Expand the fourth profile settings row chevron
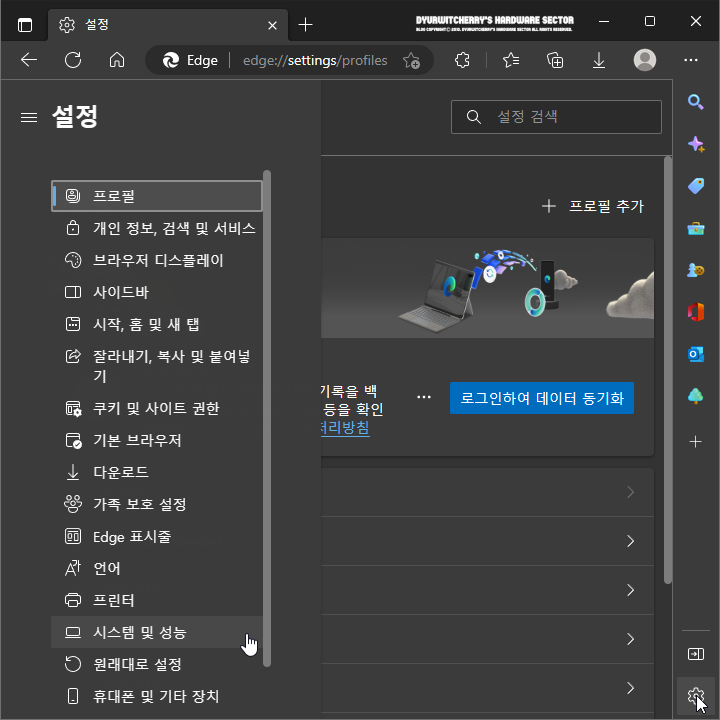The image size is (720, 720). coord(630,639)
